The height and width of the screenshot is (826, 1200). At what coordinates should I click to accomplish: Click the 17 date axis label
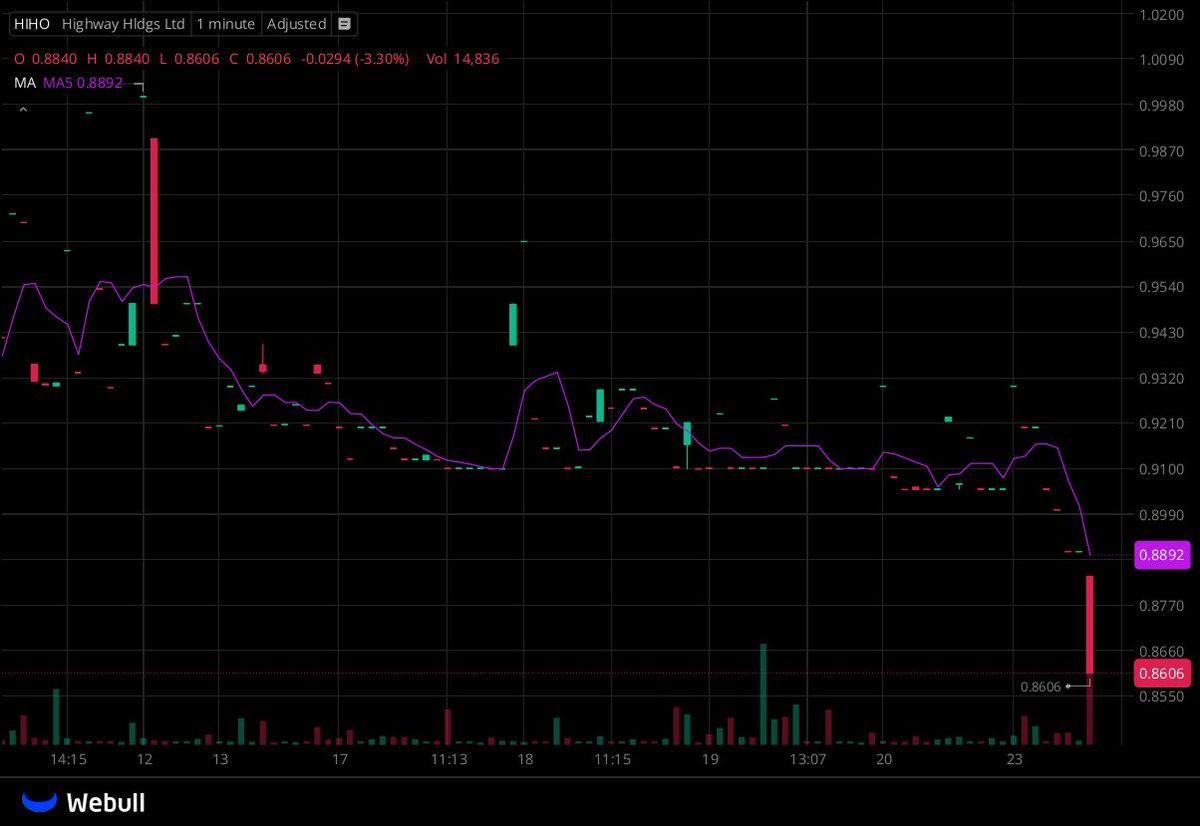pyautogui.click(x=339, y=760)
